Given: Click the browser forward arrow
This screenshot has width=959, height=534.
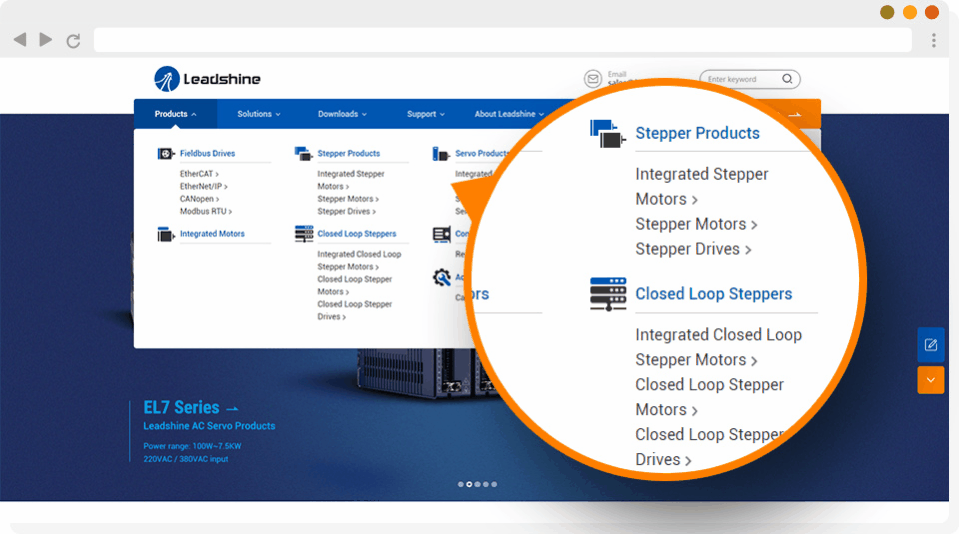Looking at the screenshot, I should [45, 40].
